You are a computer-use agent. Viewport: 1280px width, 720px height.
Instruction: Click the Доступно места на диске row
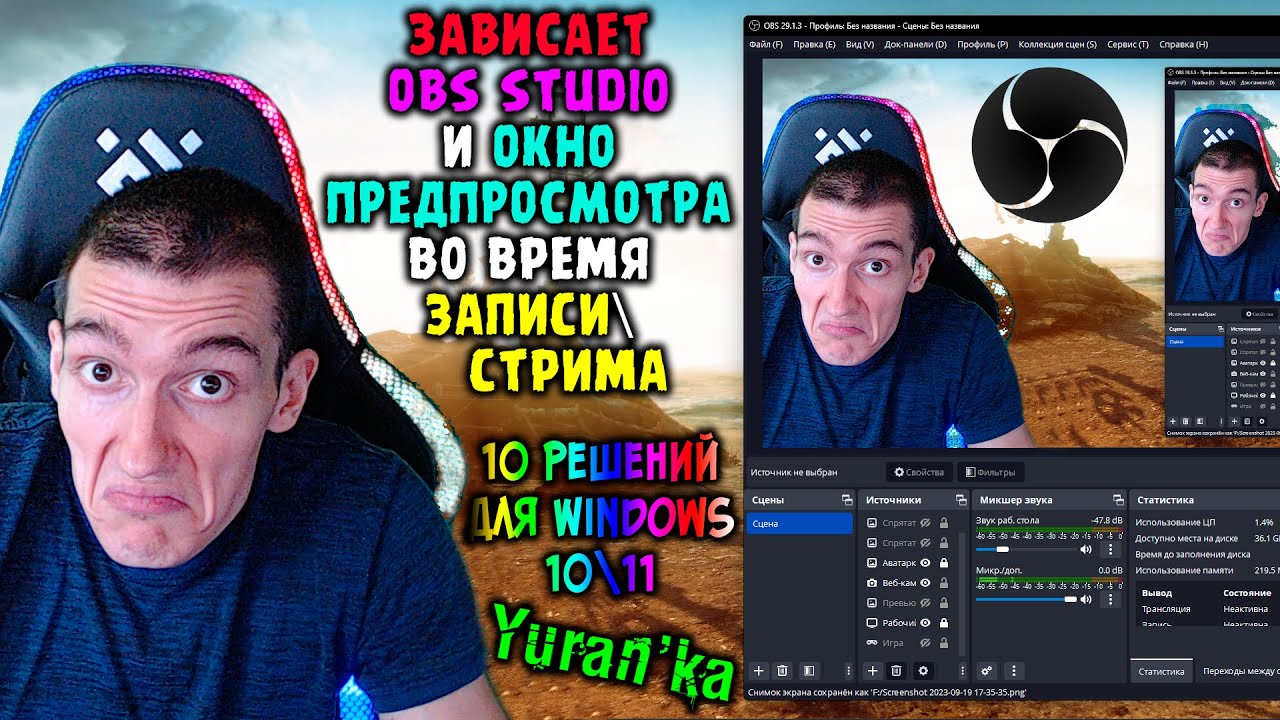click(1207, 538)
